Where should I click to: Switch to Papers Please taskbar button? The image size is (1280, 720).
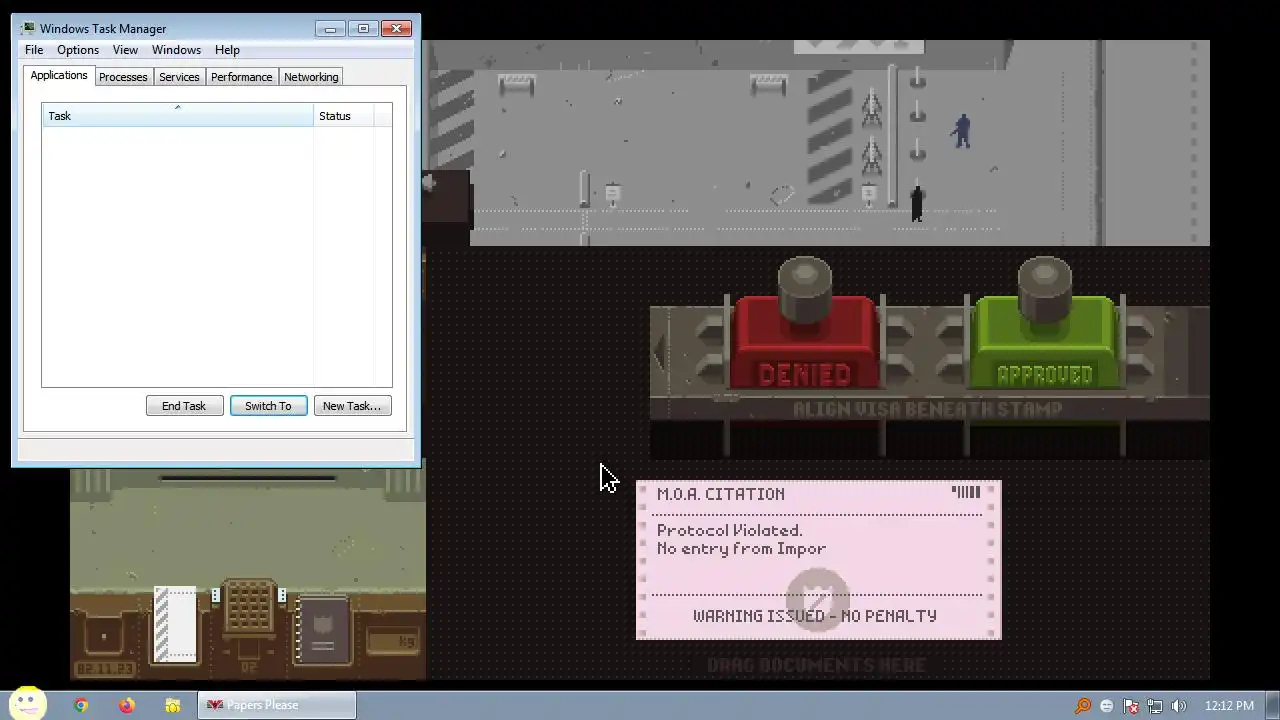pos(275,705)
